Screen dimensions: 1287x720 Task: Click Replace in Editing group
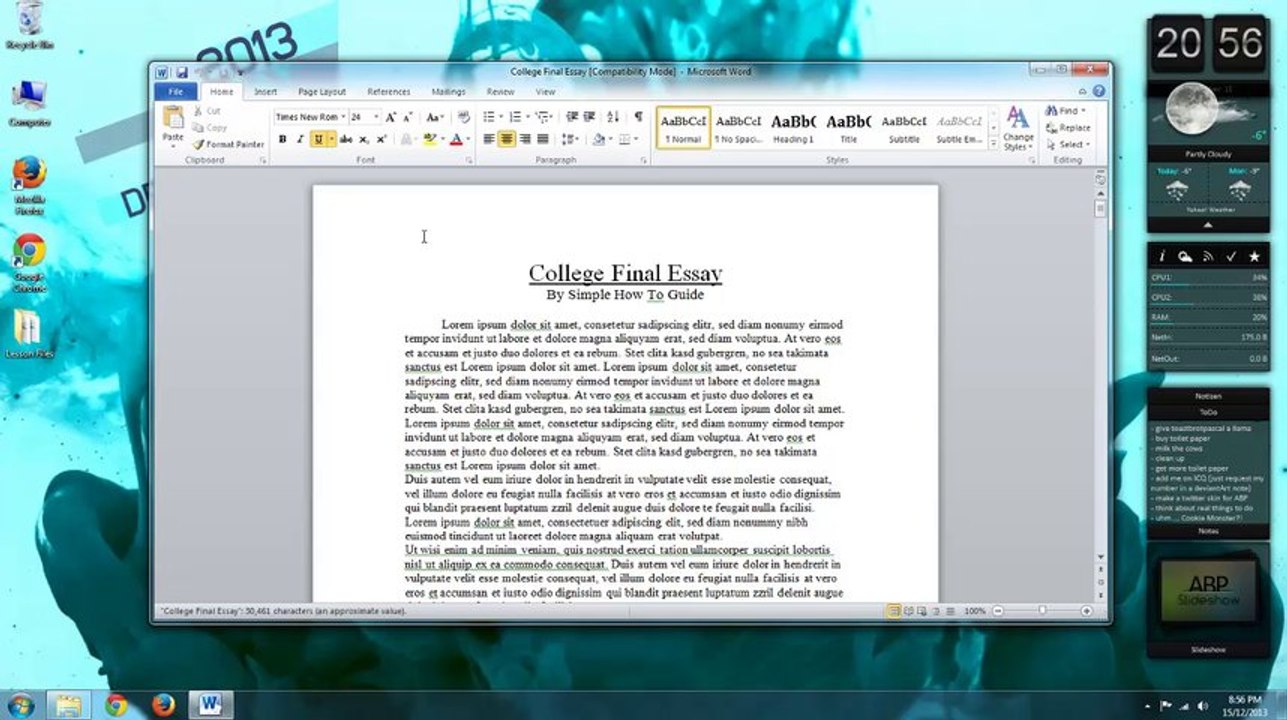coord(1068,128)
